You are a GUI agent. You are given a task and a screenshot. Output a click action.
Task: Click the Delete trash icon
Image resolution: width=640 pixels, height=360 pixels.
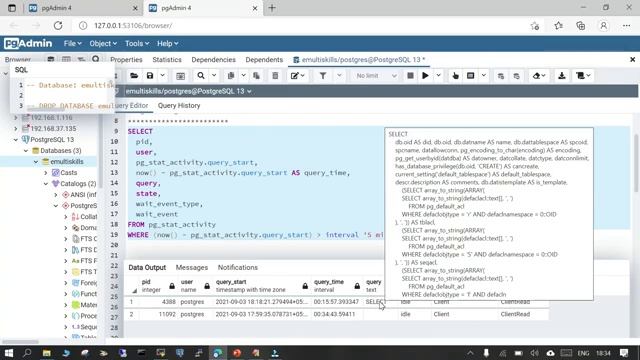coord(275,76)
